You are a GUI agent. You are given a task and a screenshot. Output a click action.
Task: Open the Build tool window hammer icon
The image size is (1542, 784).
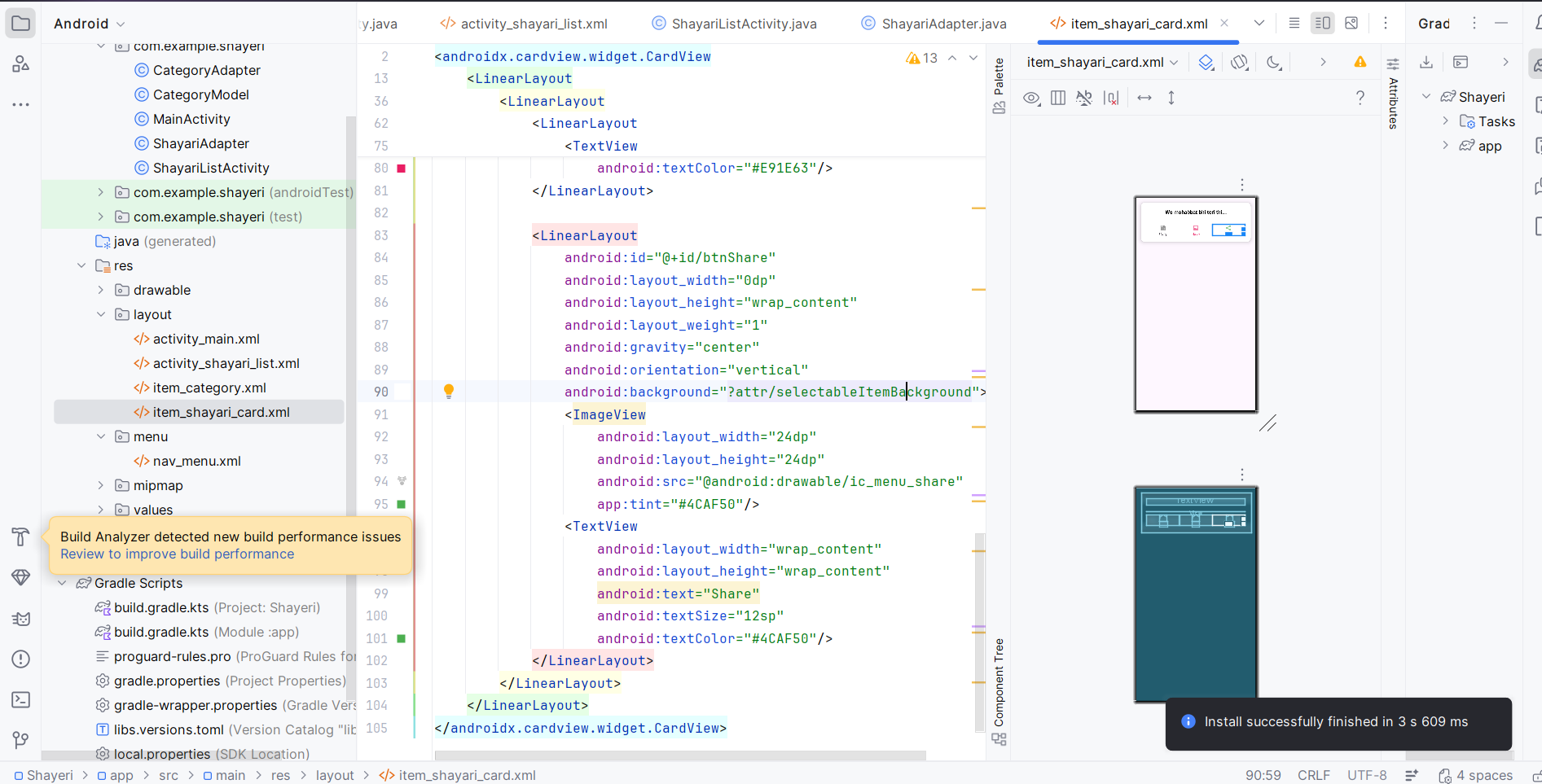point(21,537)
